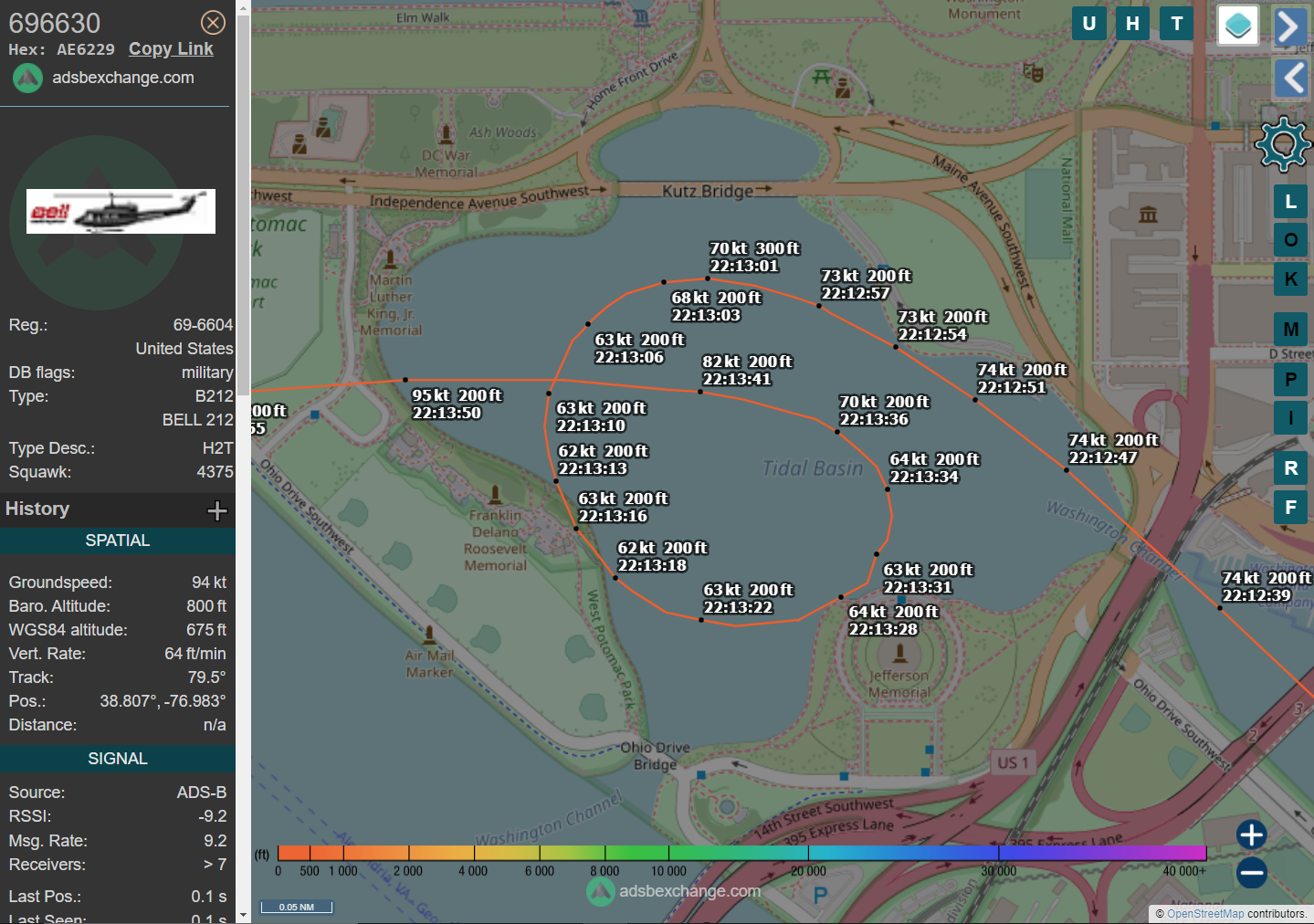Toggle the P map option button
This screenshot has width=1314, height=924.
click(x=1290, y=379)
